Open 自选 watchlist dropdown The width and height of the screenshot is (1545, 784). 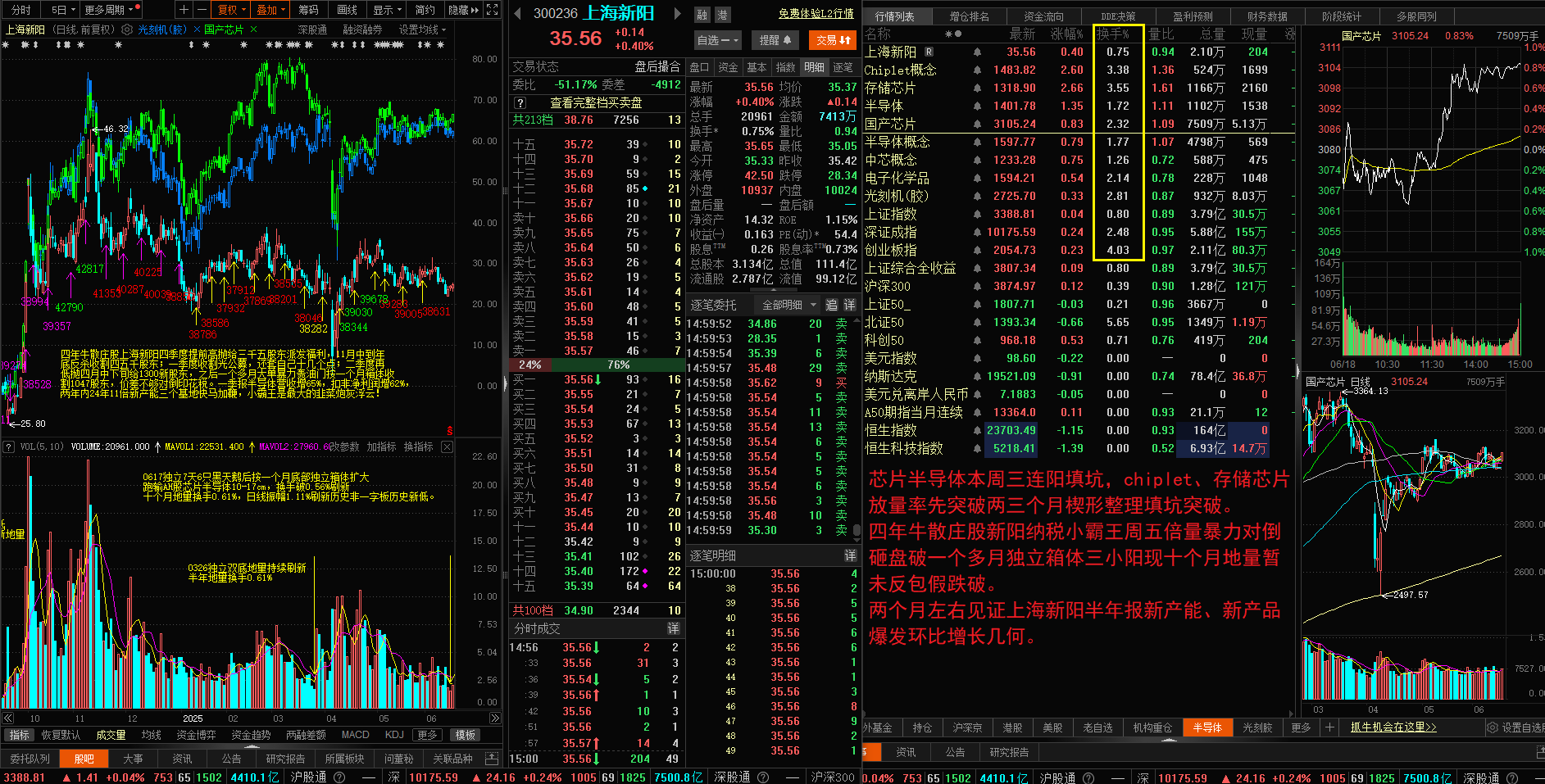click(x=717, y=40)
